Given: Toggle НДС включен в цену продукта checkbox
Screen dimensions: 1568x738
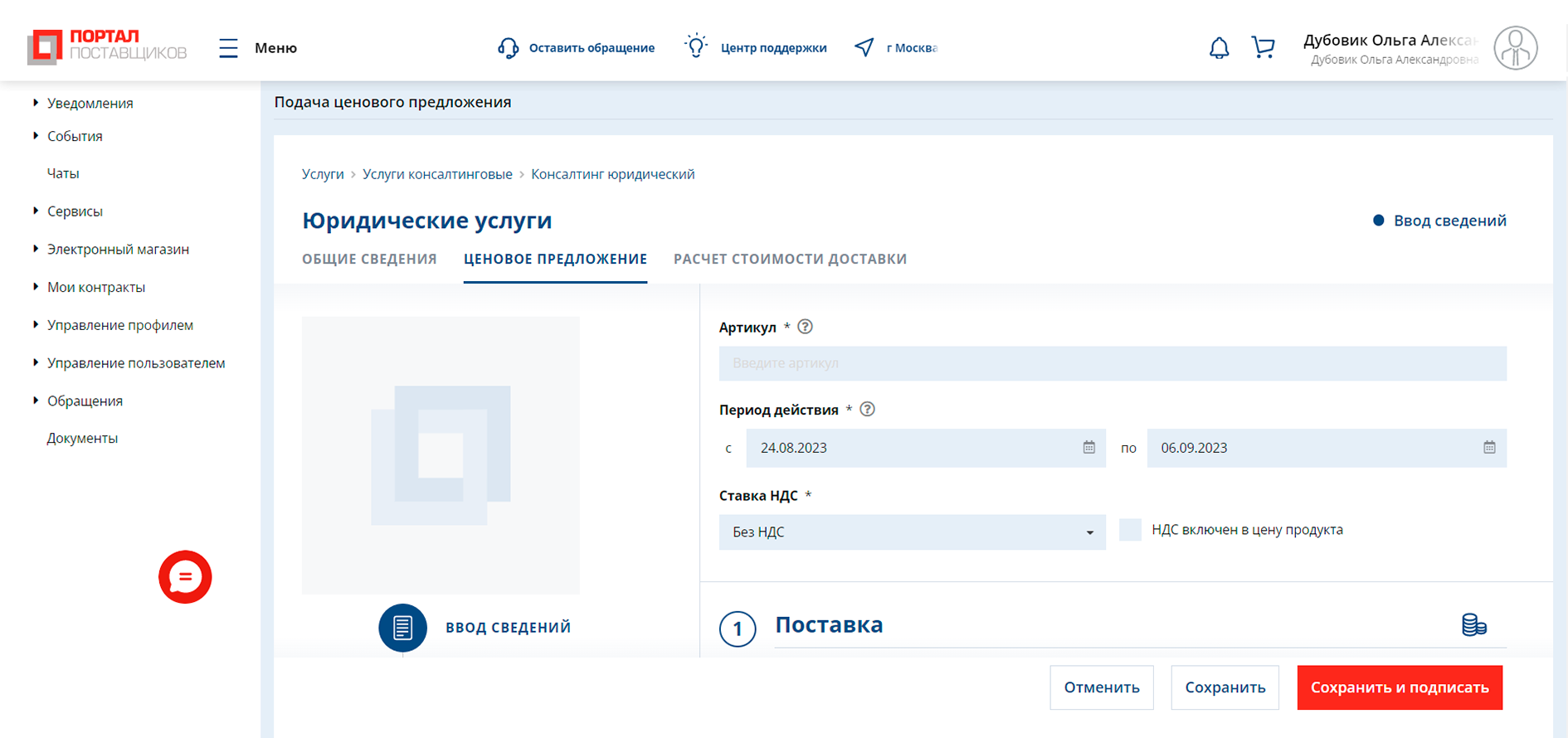Looking at the screenshot, I should [1130, 530].
